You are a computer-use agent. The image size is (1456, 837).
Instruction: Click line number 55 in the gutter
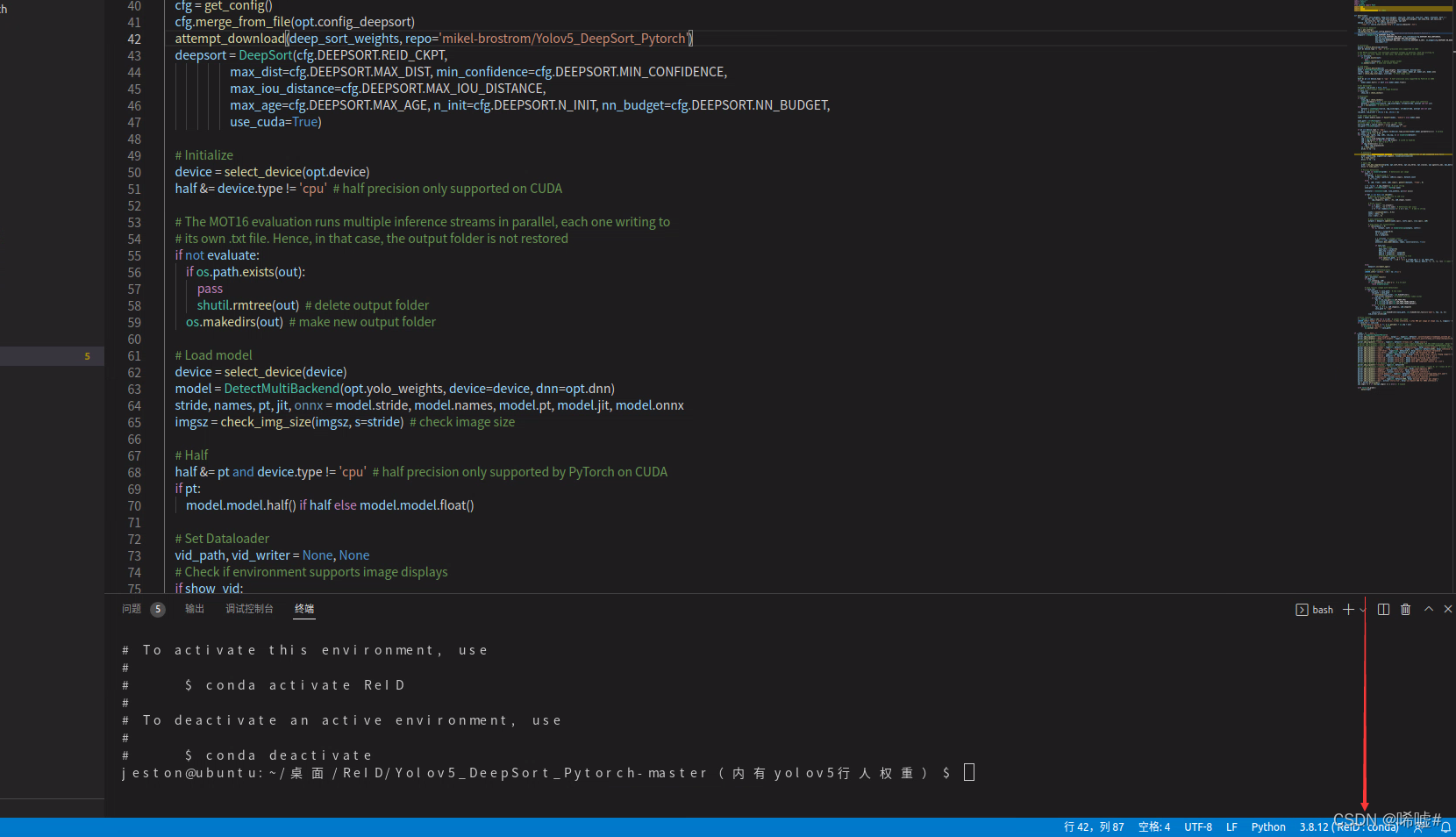point(134,255)
